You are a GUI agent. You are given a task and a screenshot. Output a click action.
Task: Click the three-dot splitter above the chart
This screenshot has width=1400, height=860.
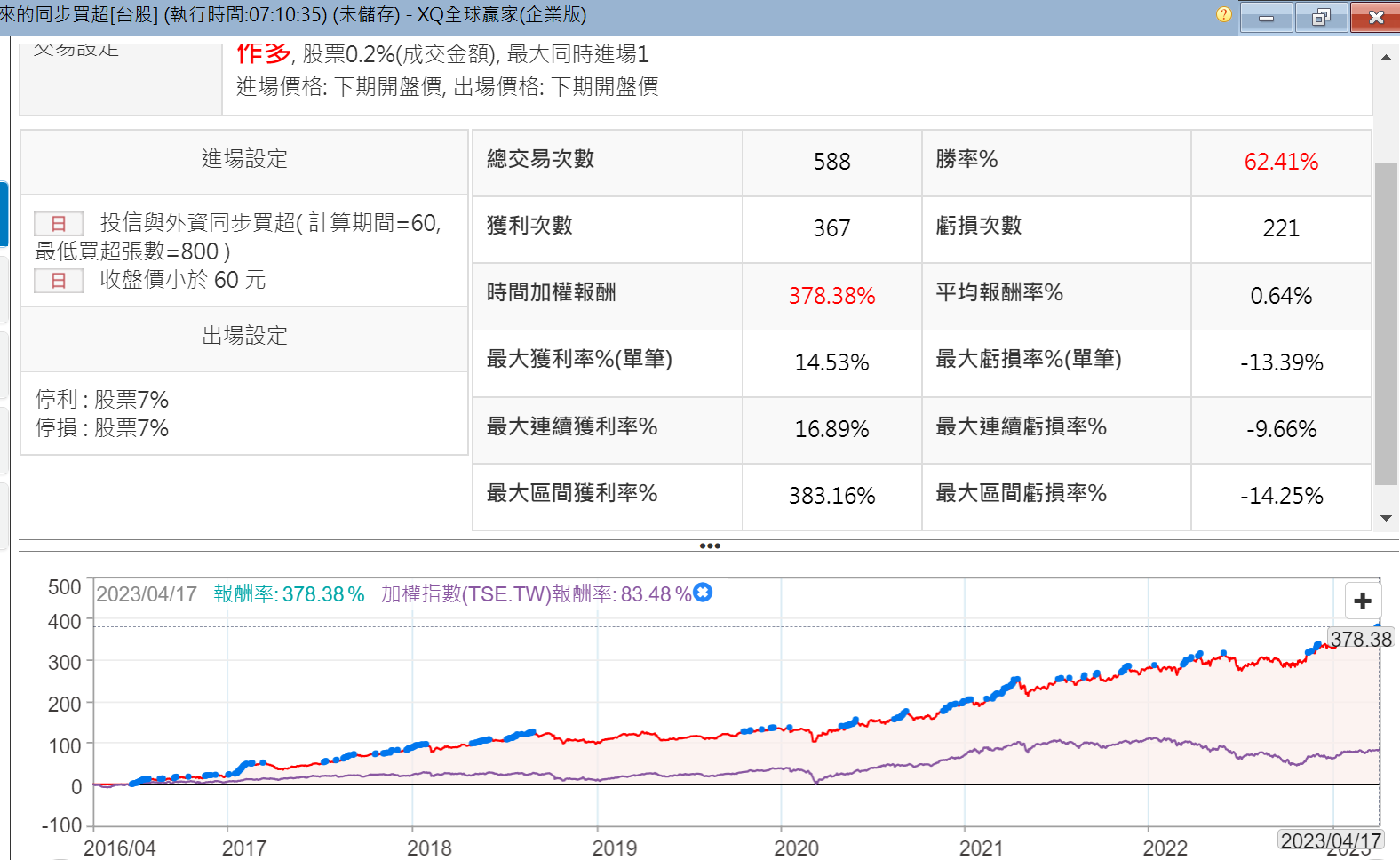(709, 545)
